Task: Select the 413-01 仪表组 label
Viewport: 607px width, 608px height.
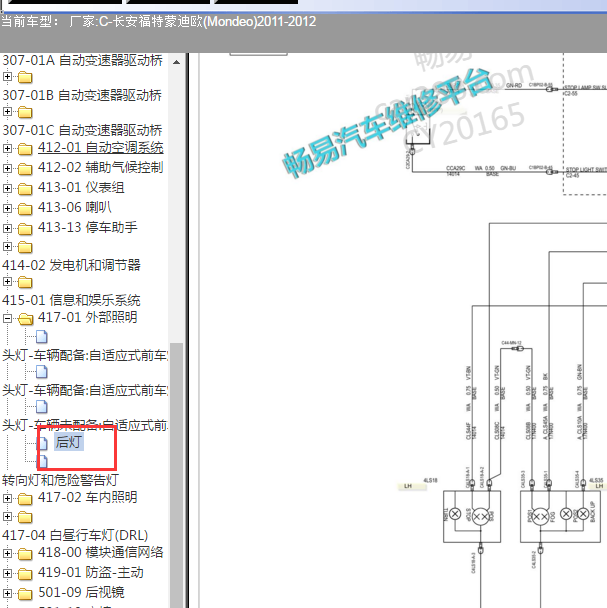Action: 81,188
